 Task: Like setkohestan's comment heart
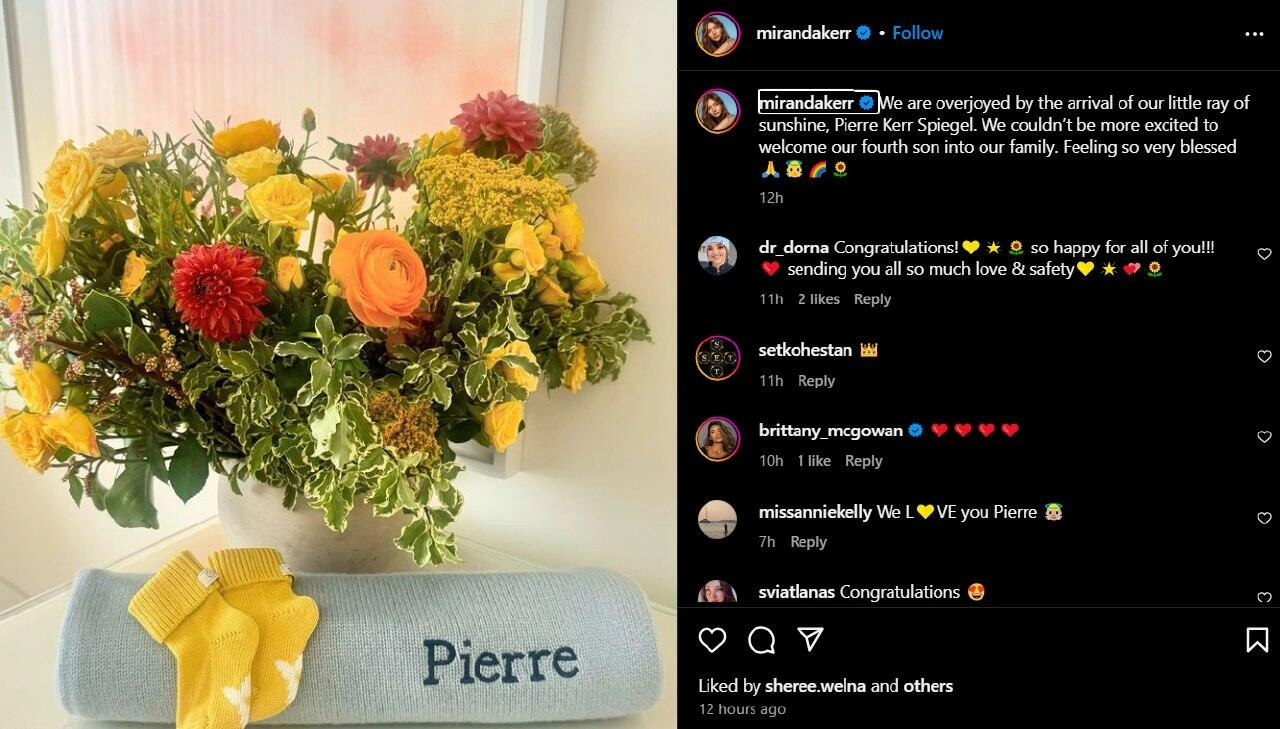pyautogui.click(x=1264, y=357)
